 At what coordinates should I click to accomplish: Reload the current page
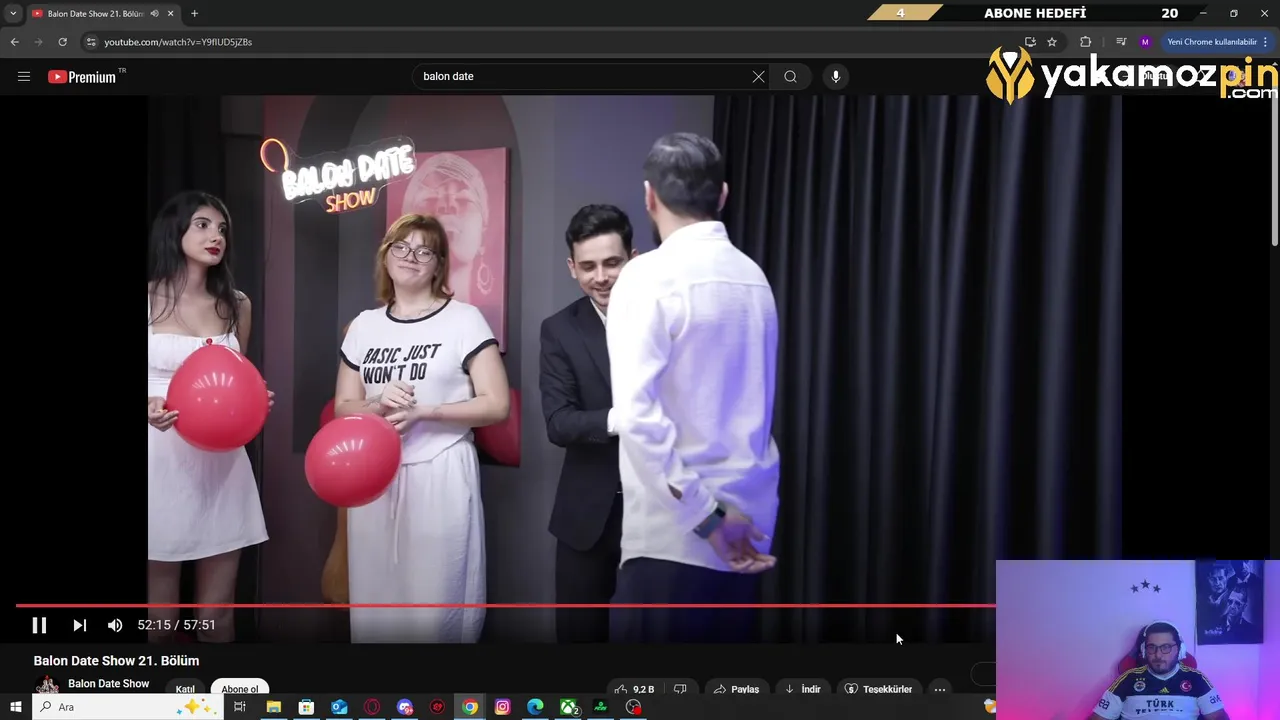tap(62, 42)
